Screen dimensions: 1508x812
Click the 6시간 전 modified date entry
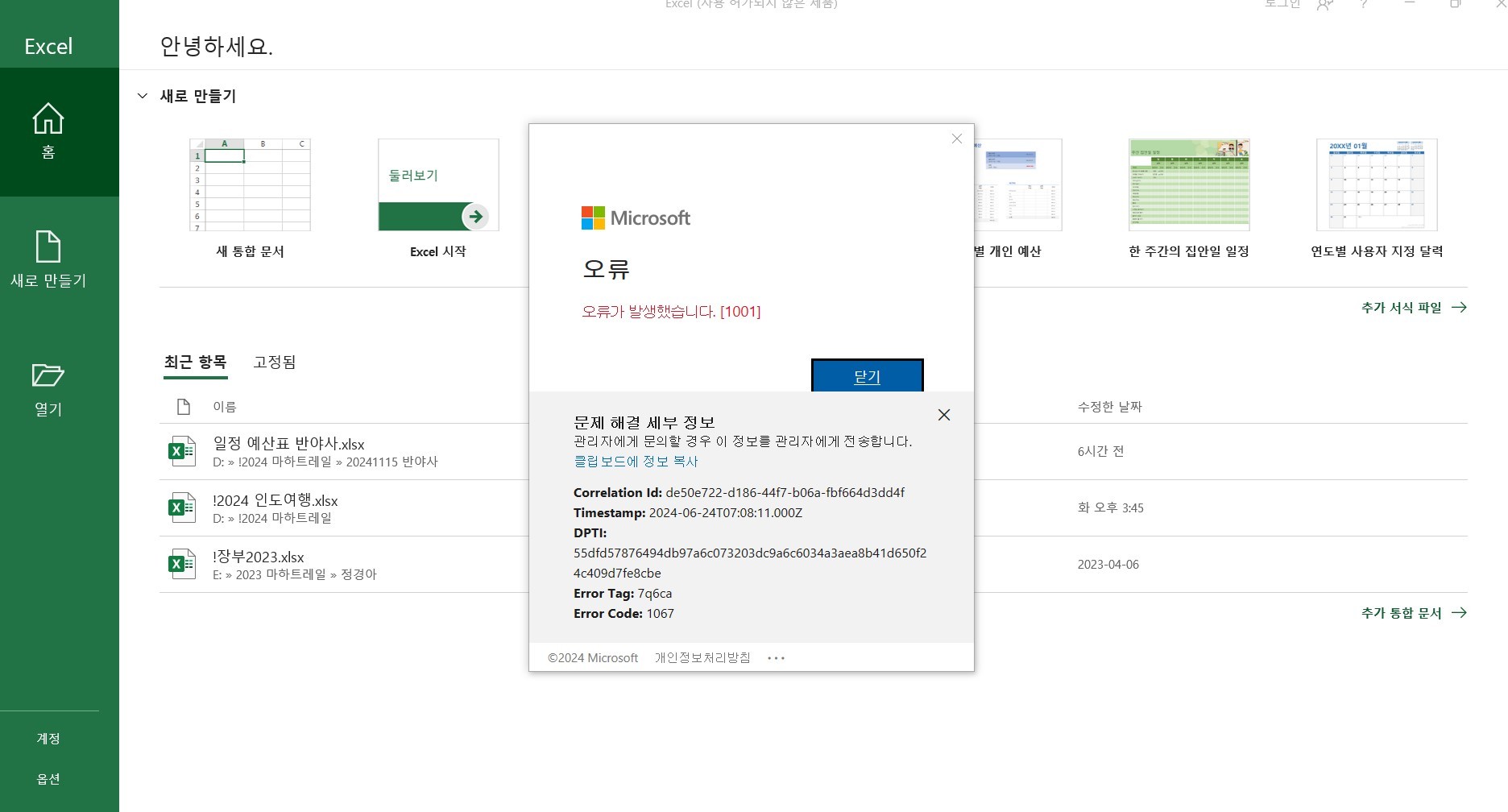tap(1100, 452)
